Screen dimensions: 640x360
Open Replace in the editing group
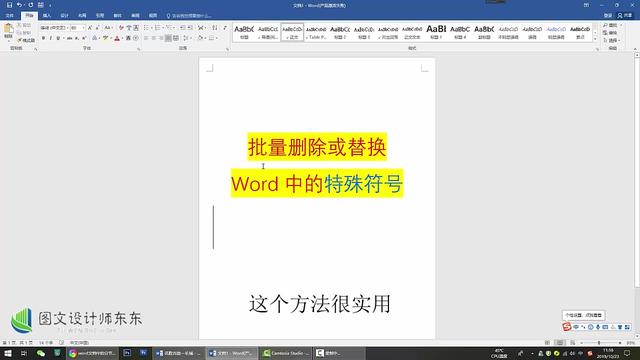611,33
